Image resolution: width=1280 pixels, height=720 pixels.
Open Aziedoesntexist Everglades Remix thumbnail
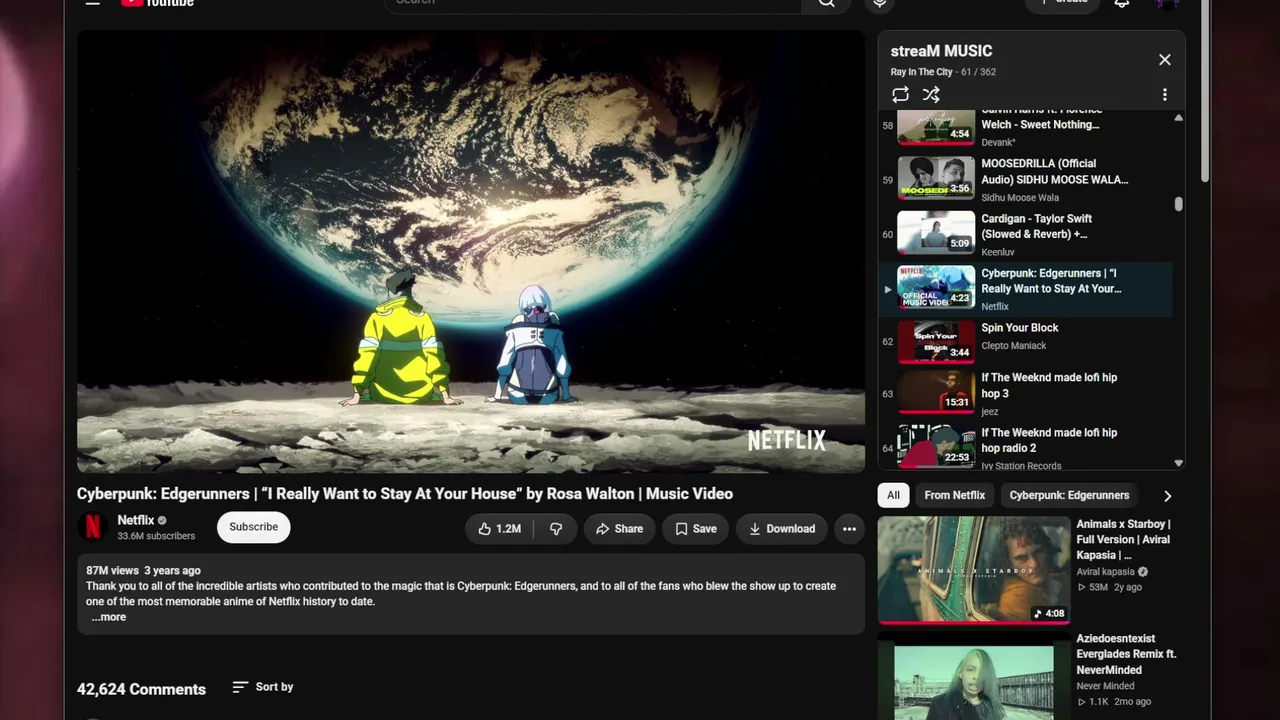[974, 676]
